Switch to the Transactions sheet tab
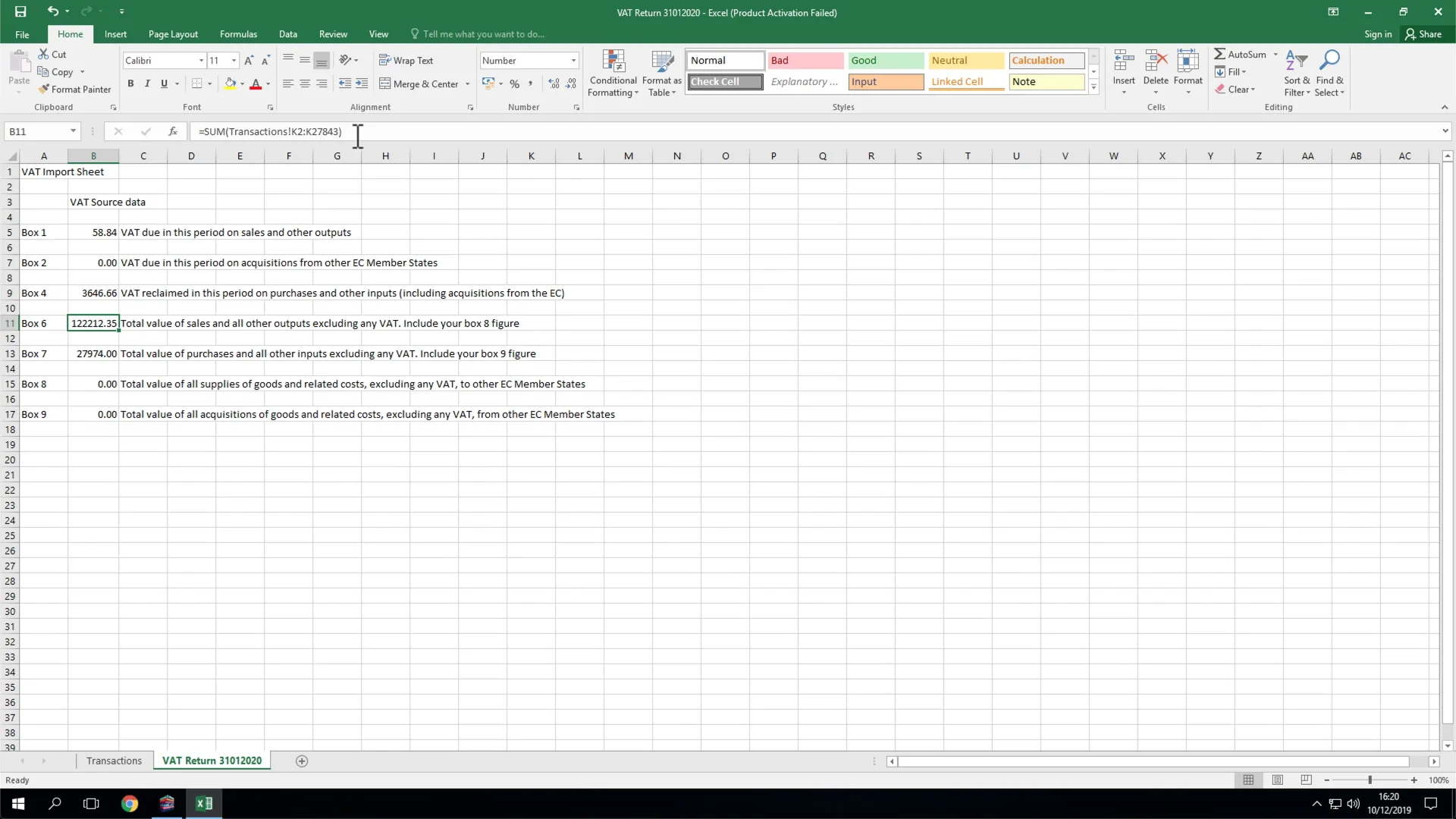This screenshot has height=819, width=1456. tap(114, 761)
